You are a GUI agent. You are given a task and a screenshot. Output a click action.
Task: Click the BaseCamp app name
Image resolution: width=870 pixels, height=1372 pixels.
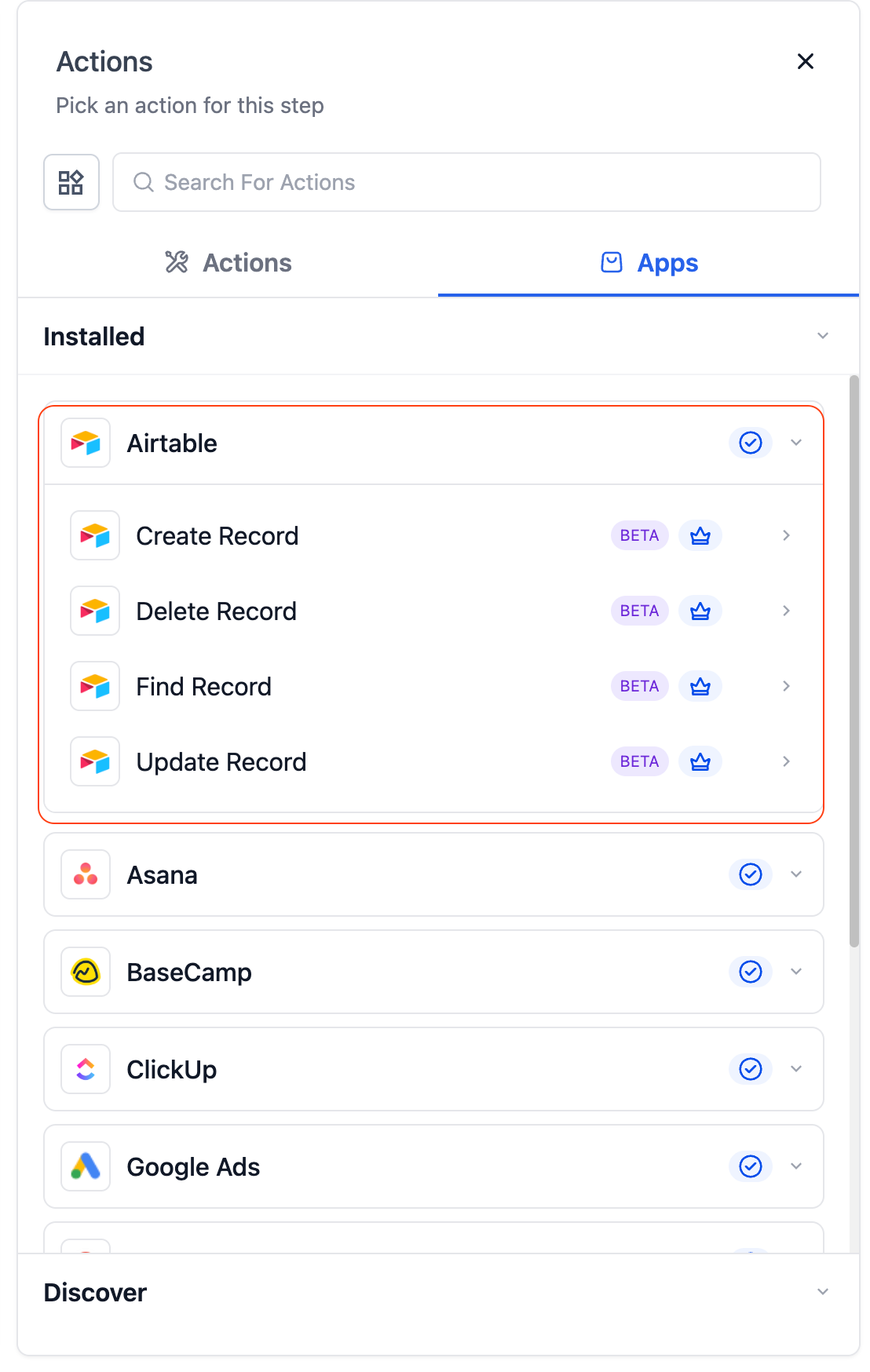point(189,972)
